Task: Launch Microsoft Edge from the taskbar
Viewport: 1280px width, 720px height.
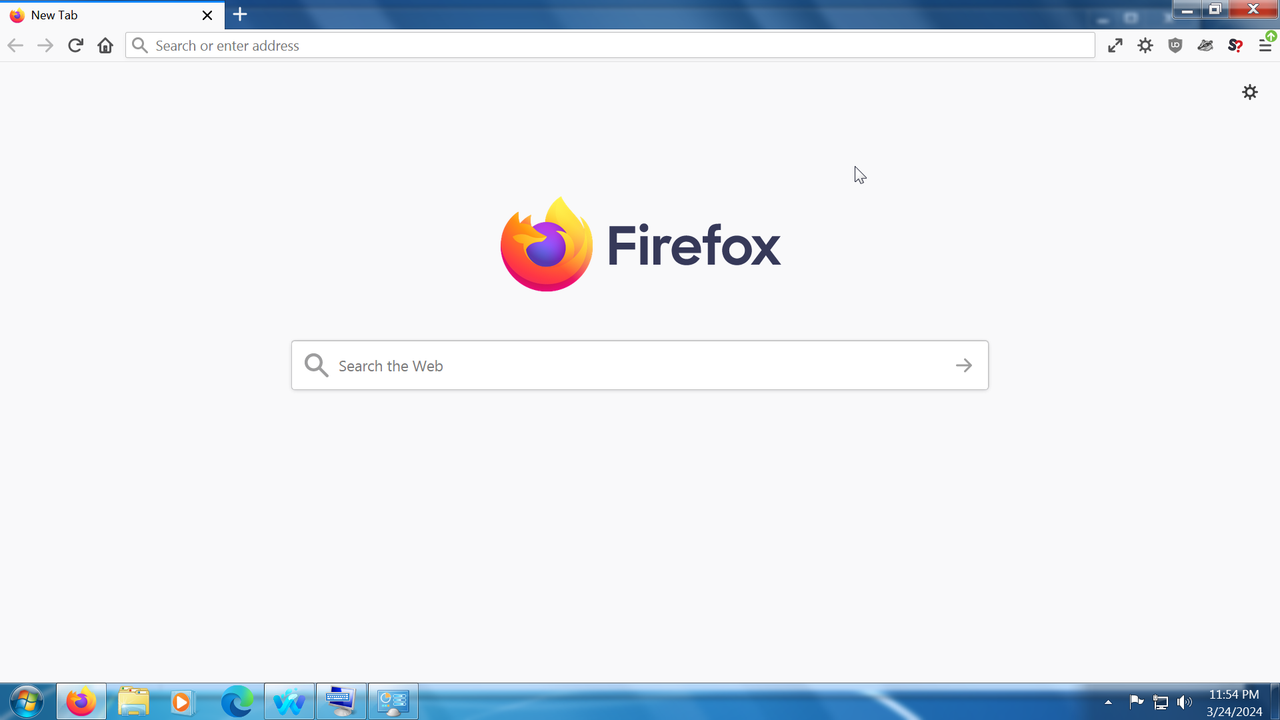Action: 237,702
